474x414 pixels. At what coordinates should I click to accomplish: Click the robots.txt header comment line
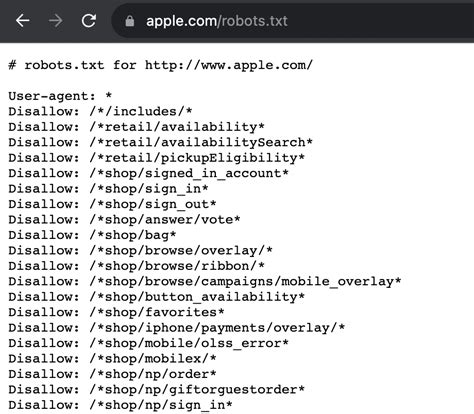click(160, 65)
